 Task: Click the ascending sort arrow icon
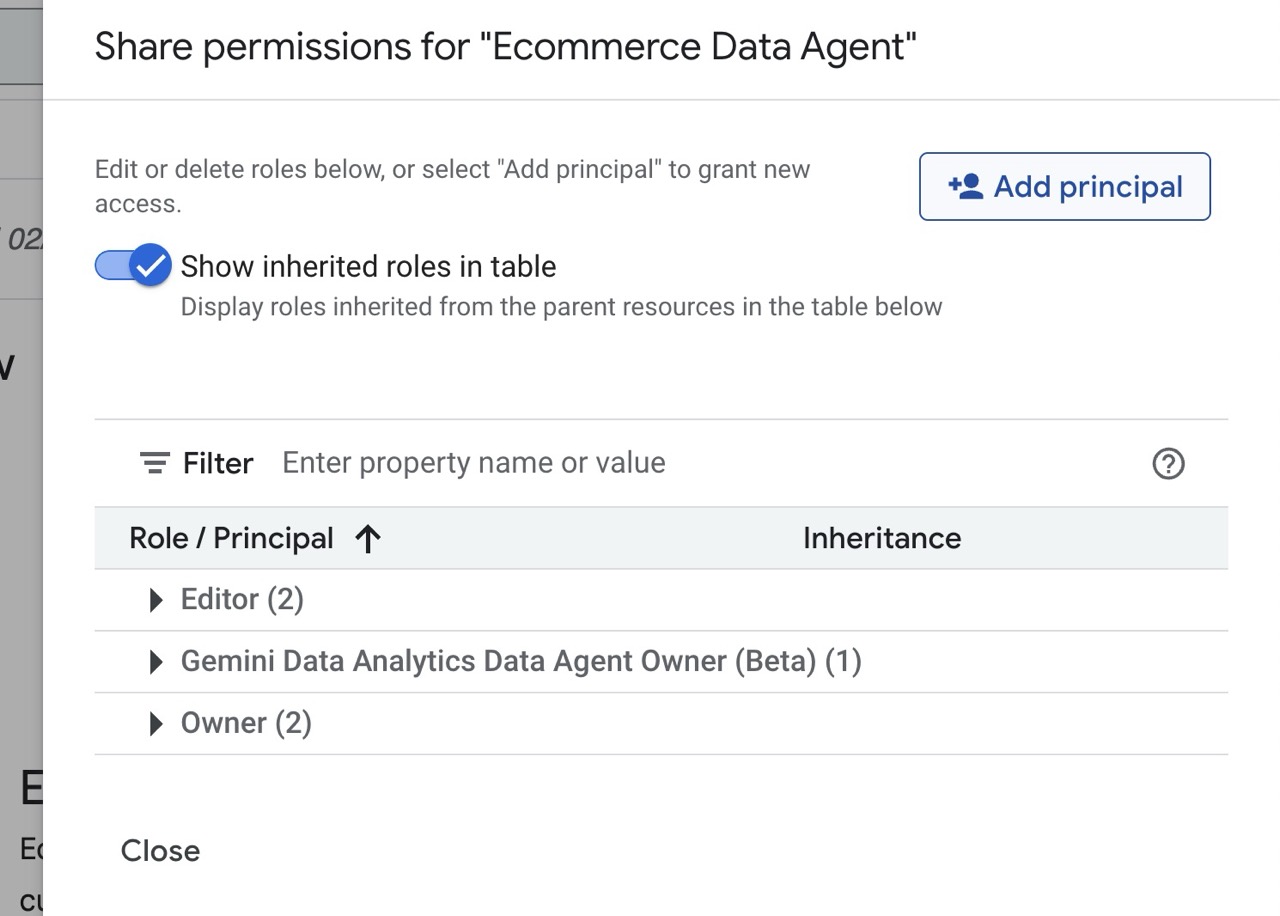(x=368, y=539)
